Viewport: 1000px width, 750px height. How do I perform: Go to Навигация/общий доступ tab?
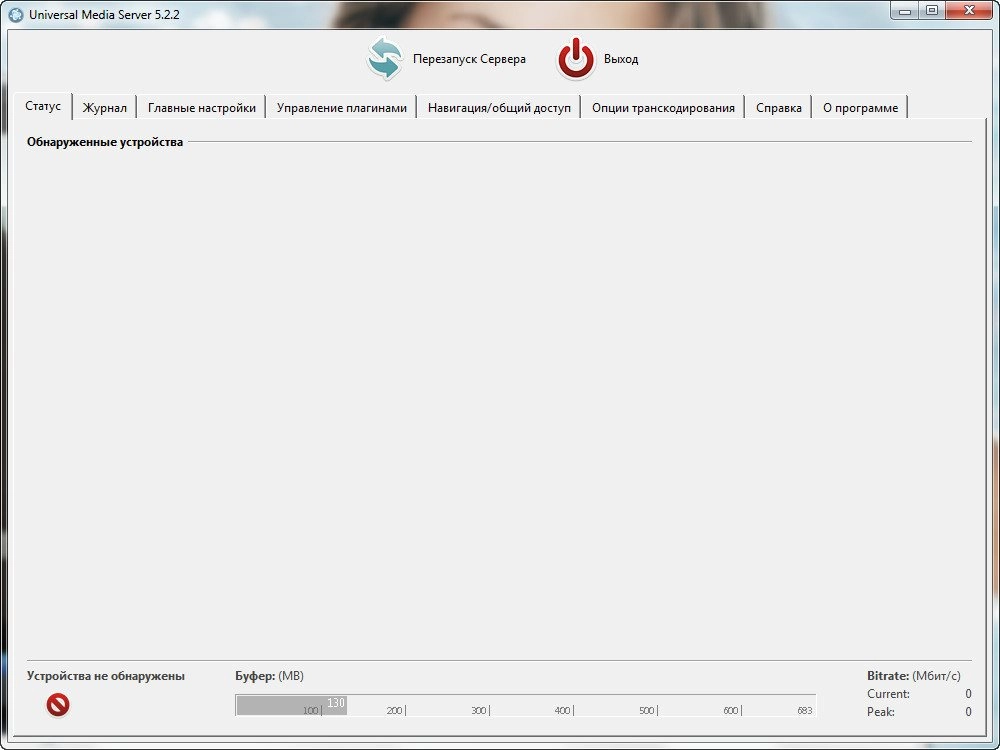(499, 108)
